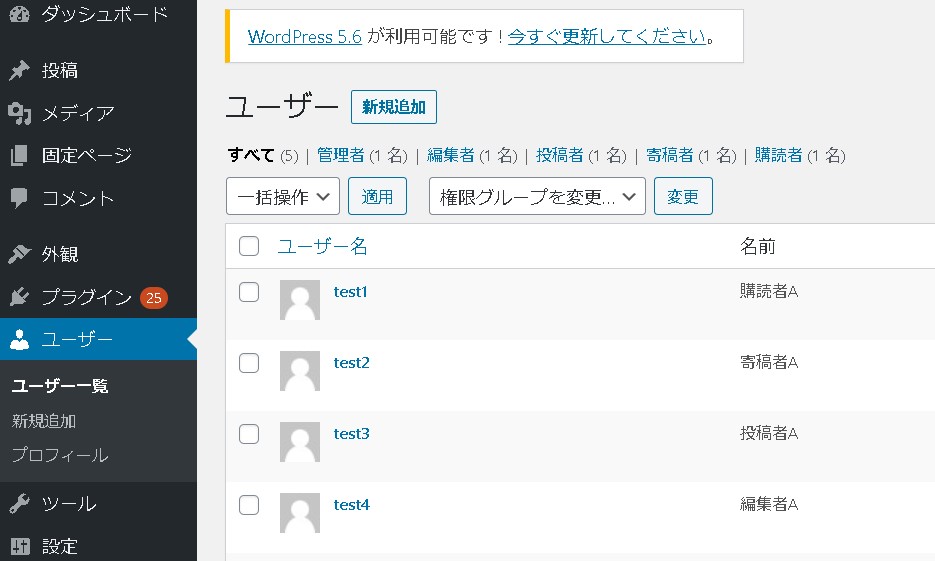
Task: Click the Dashboard gauge icon in sidebar
Action: (x=19, y=15)
